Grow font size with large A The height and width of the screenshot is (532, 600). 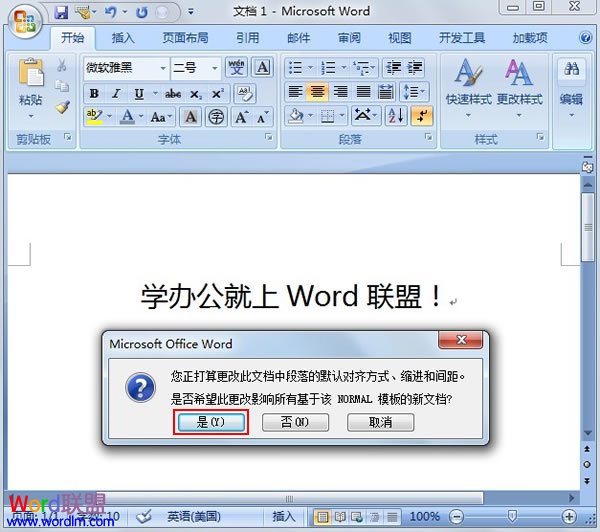point(241,117)
